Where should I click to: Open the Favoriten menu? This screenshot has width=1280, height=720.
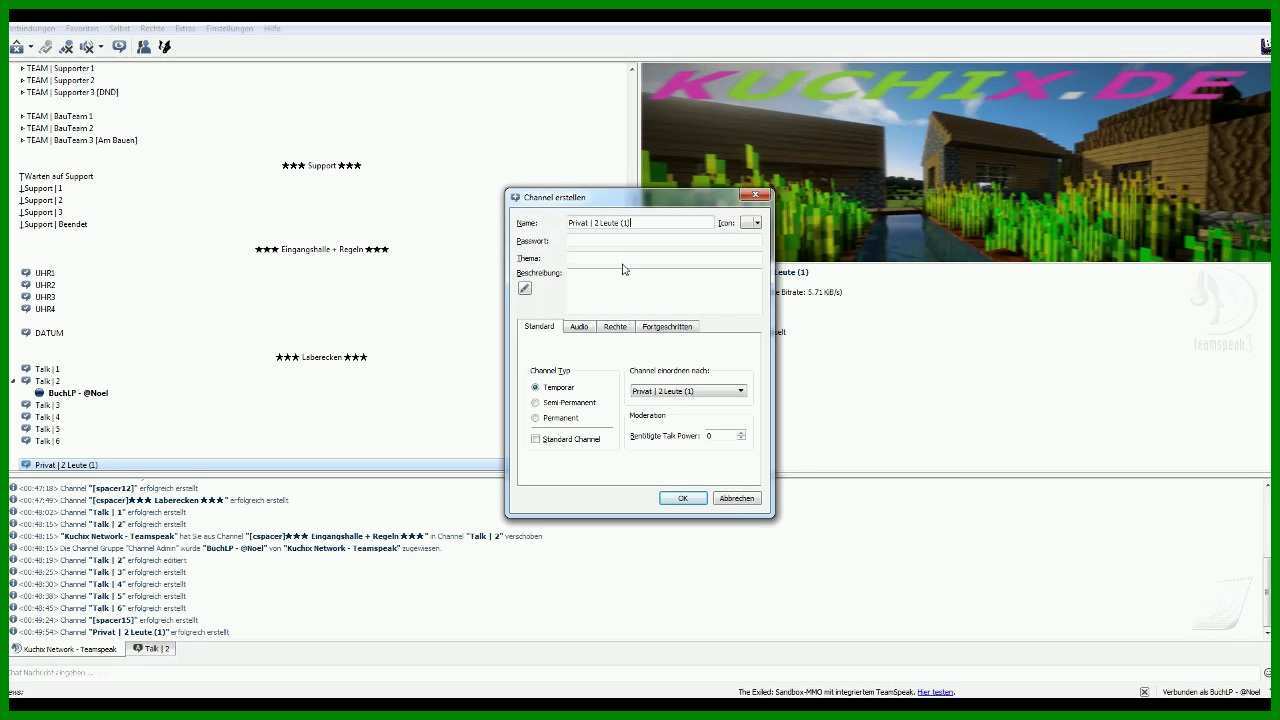pyautogui.click(x=82, y=28)
